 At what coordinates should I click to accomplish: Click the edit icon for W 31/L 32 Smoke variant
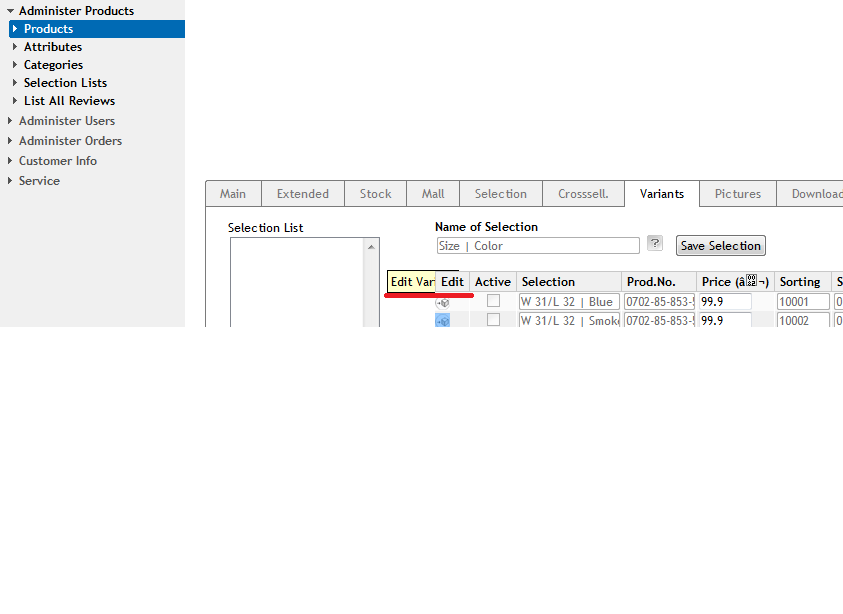442,320
